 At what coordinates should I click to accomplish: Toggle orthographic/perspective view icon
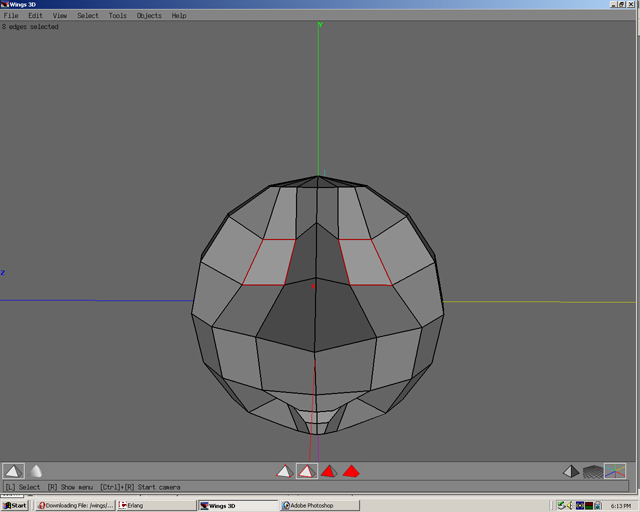570,471
